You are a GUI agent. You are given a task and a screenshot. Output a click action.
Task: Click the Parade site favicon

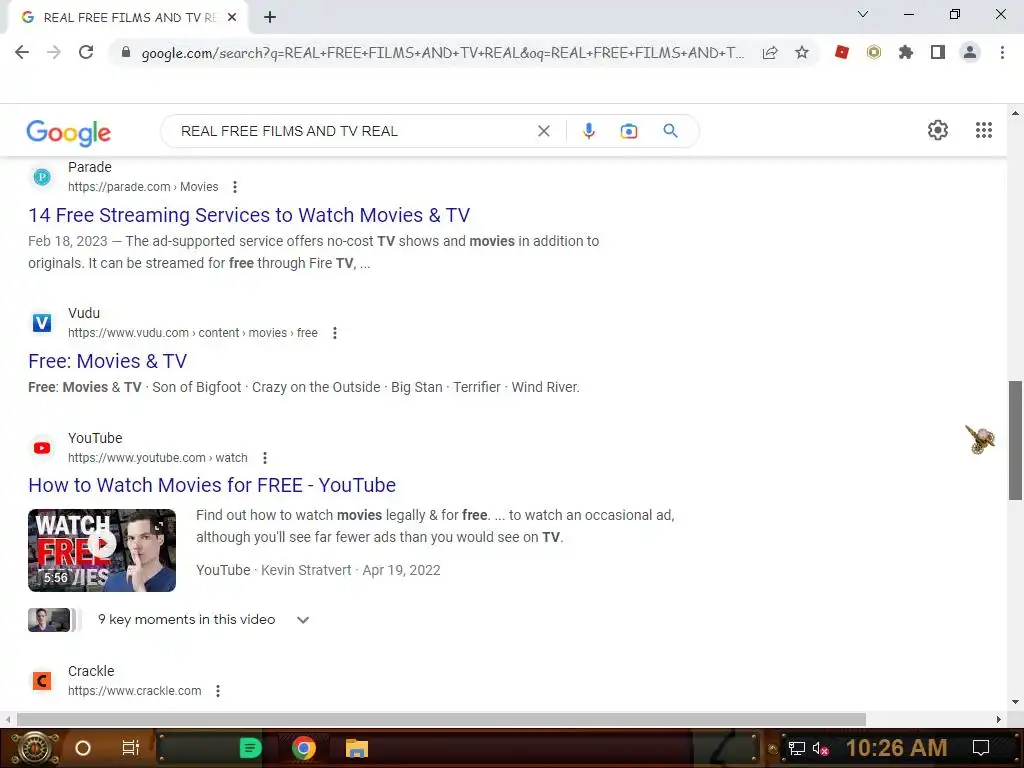(x=42, y=177)
